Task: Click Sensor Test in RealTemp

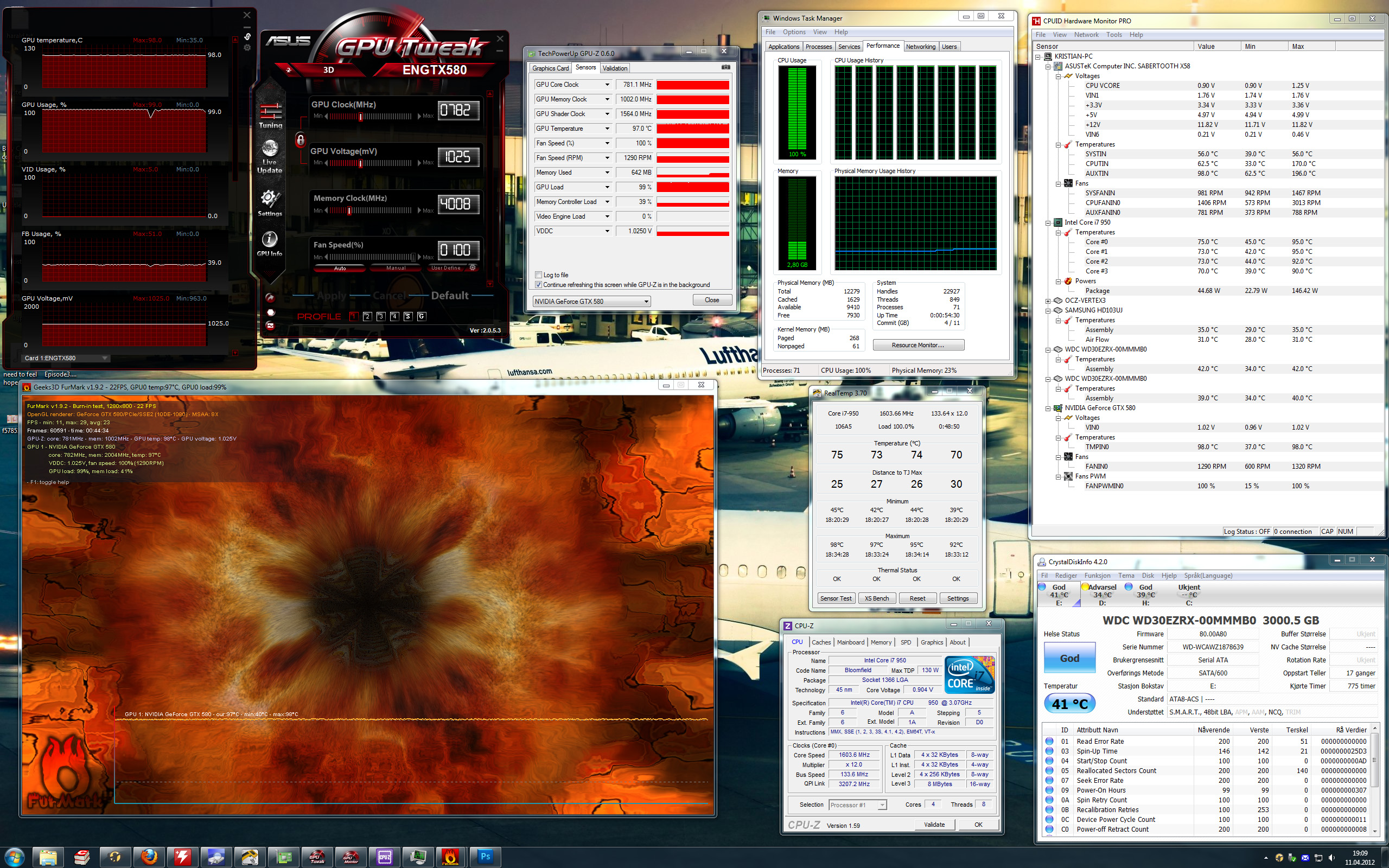Action: (836, 598)
